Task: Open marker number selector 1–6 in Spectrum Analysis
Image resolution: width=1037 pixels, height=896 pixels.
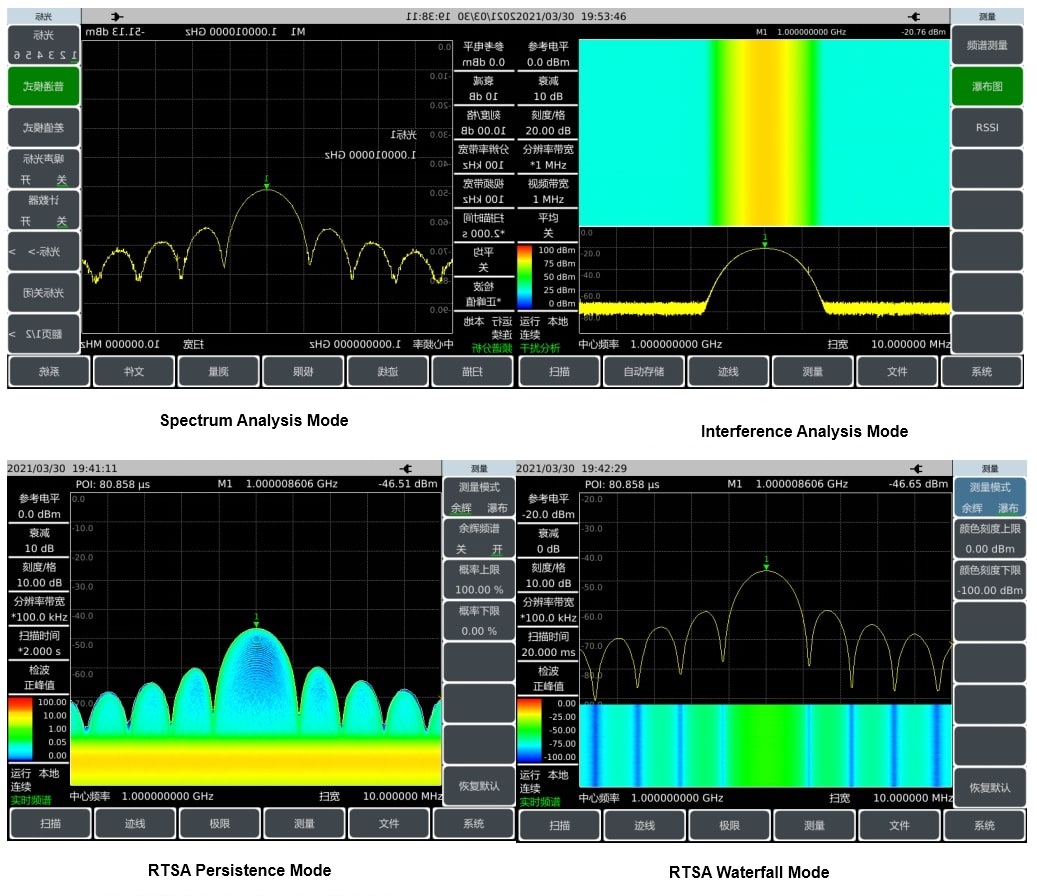Action: coord(44,46)
